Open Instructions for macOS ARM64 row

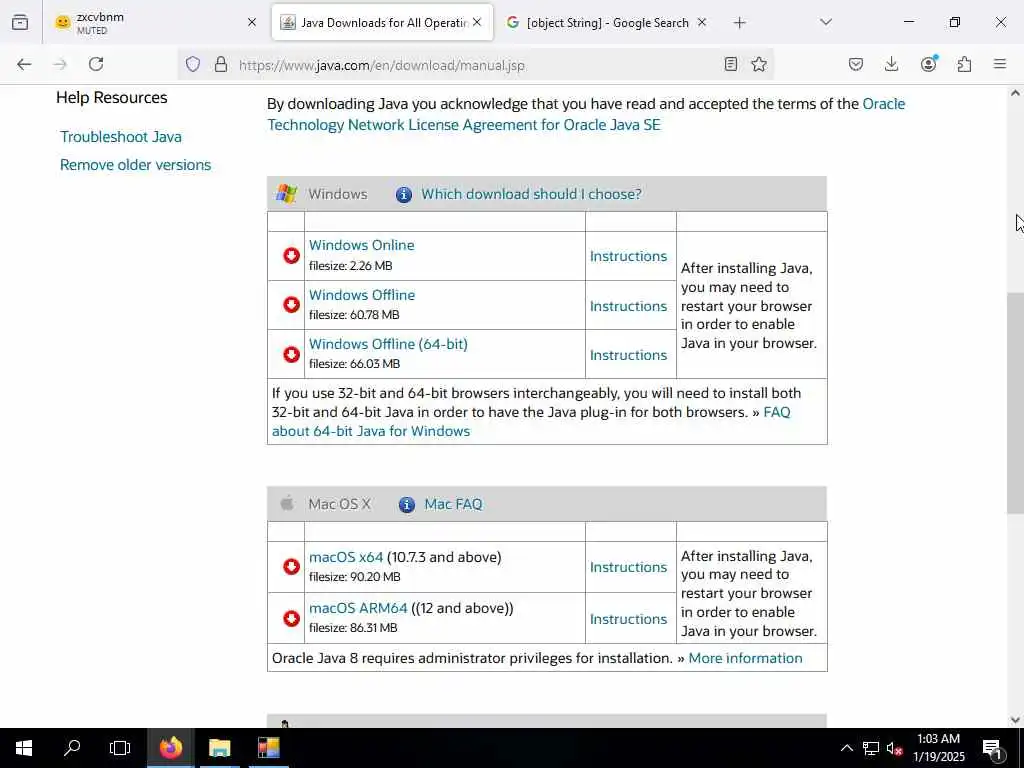(x=628, y=618)
